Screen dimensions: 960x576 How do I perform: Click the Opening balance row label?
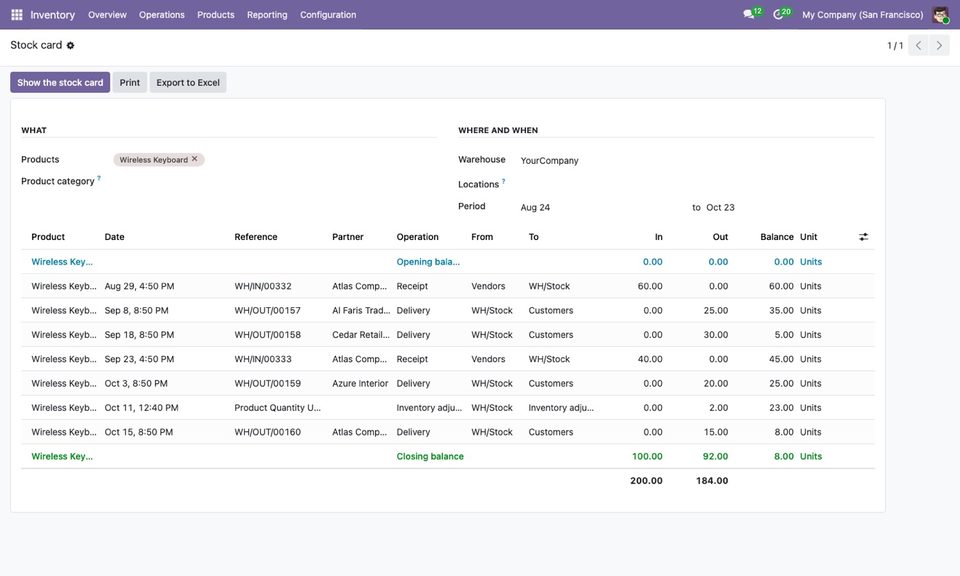click(x=428, y=261)
